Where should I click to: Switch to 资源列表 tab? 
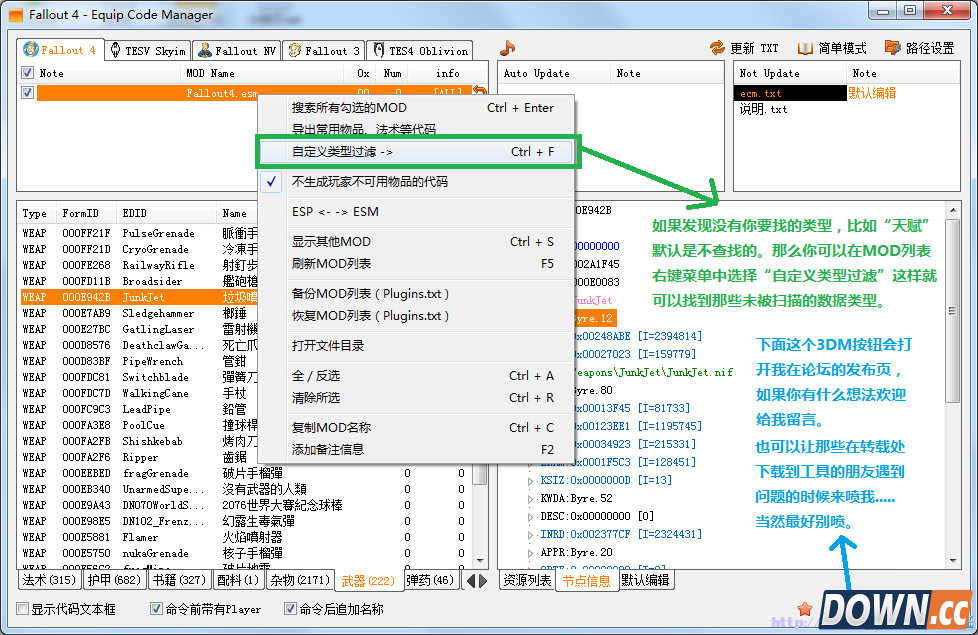point(526,580)
